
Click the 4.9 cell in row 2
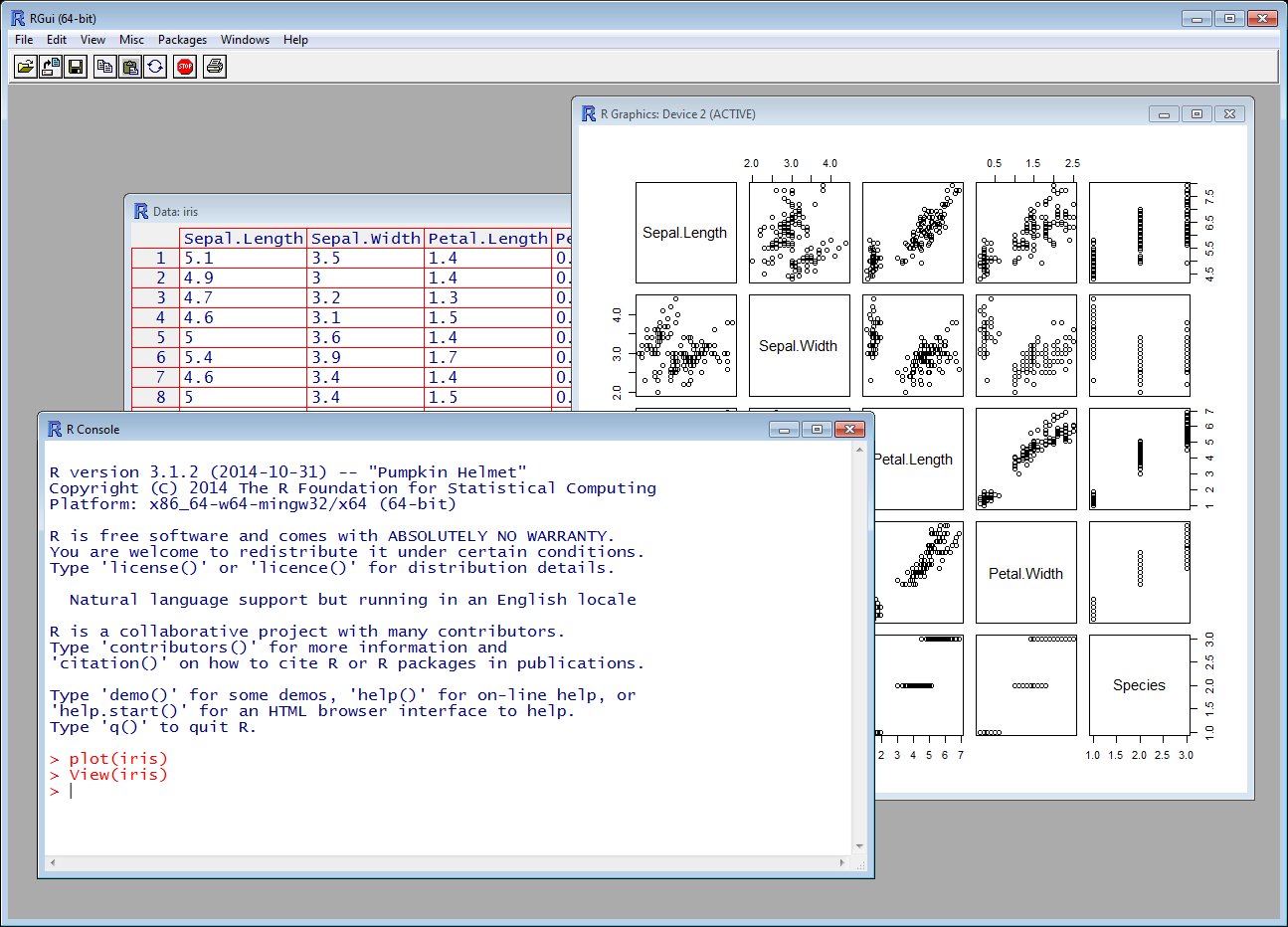[x=244, y=278]
